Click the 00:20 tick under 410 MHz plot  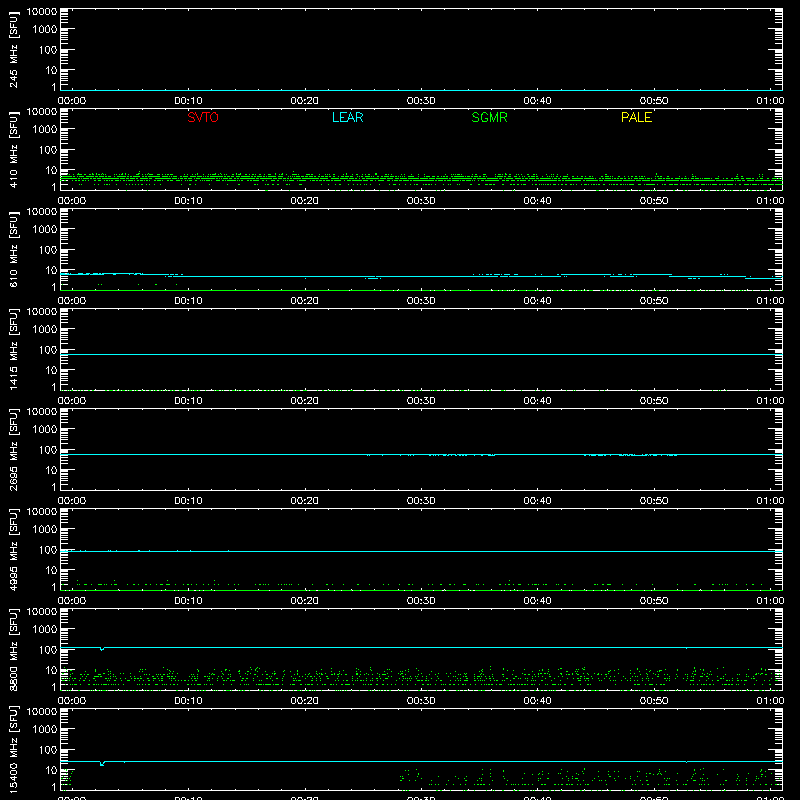point(305,201)
